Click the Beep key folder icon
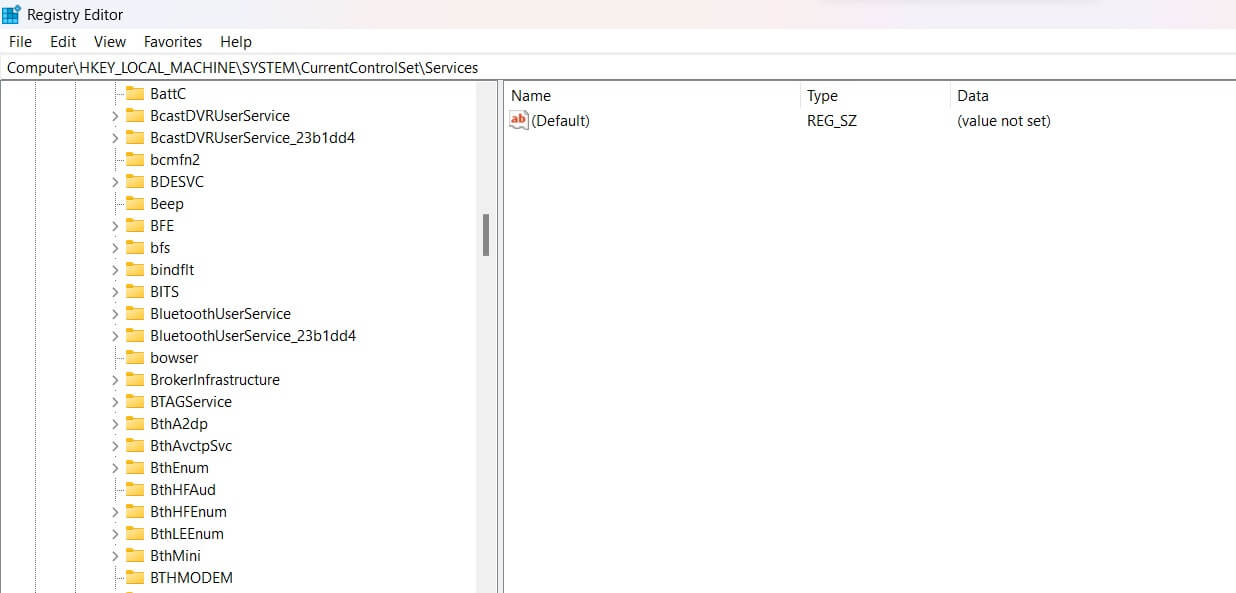Viewport: 1236px width, 593px height. (x=136, y=203)
